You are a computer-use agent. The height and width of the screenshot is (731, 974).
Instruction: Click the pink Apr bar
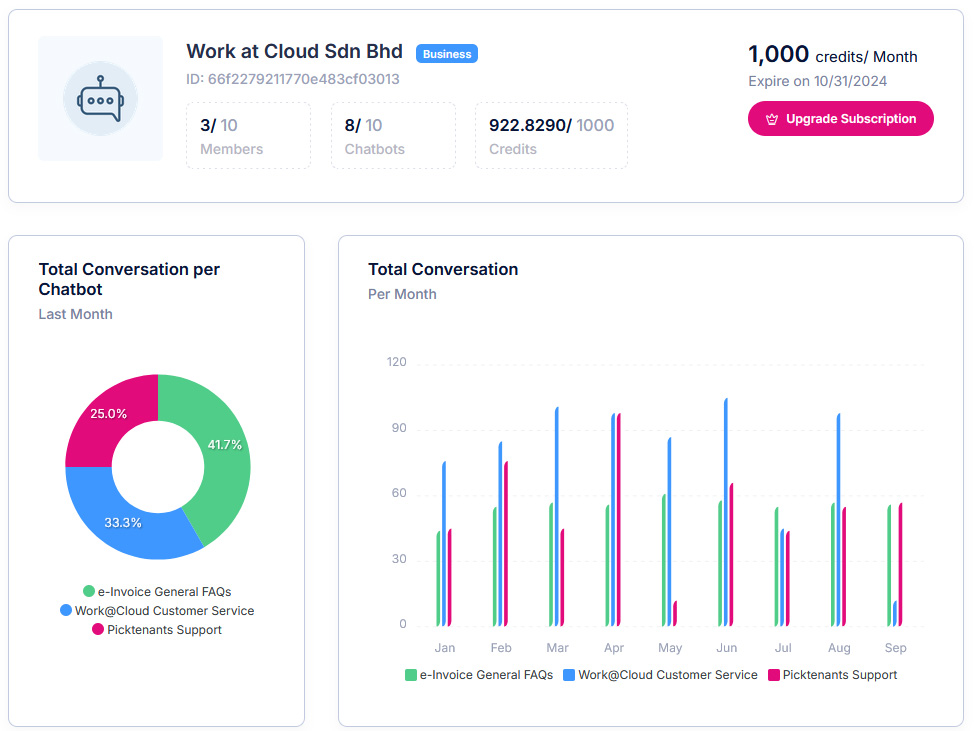point(619,520)
